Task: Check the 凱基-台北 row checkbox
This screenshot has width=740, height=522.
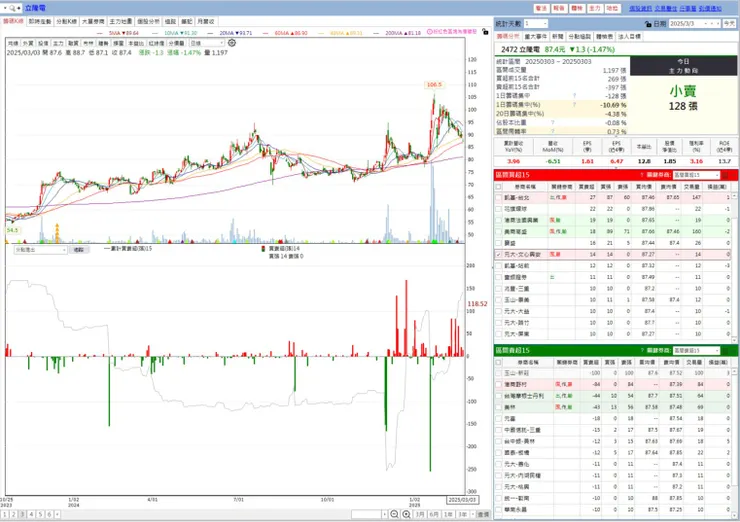Action: coord(499,198)
